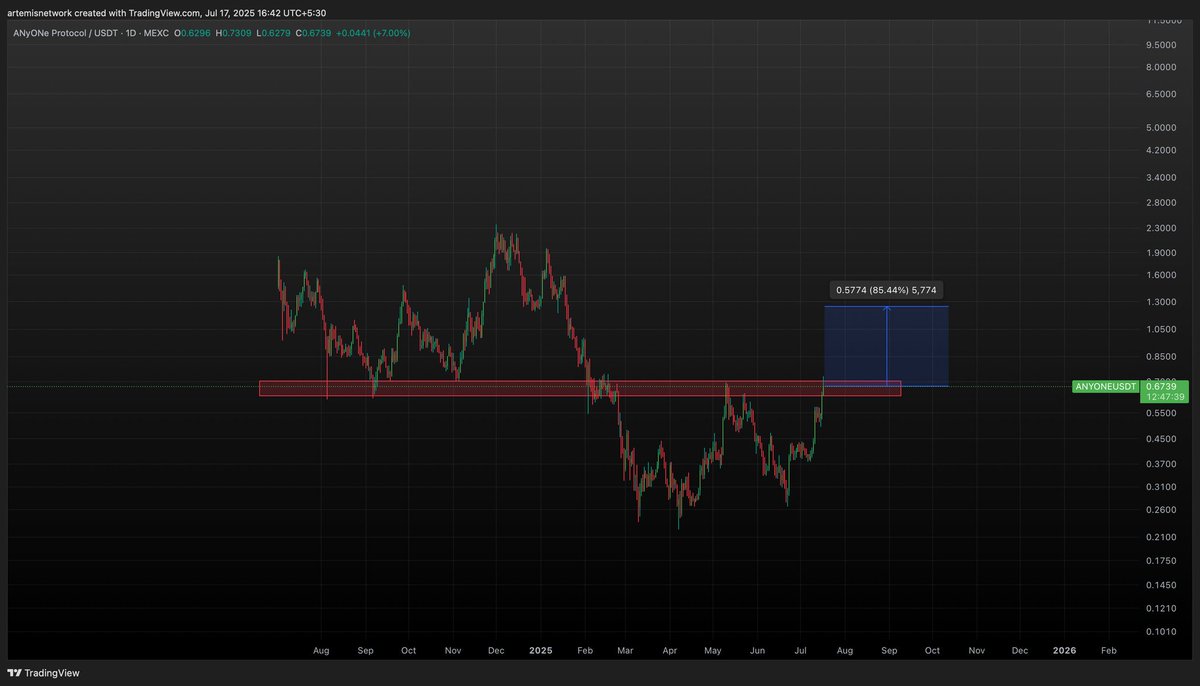Select the 0.5774 (85.44%) measurement label

pos(886,290)
